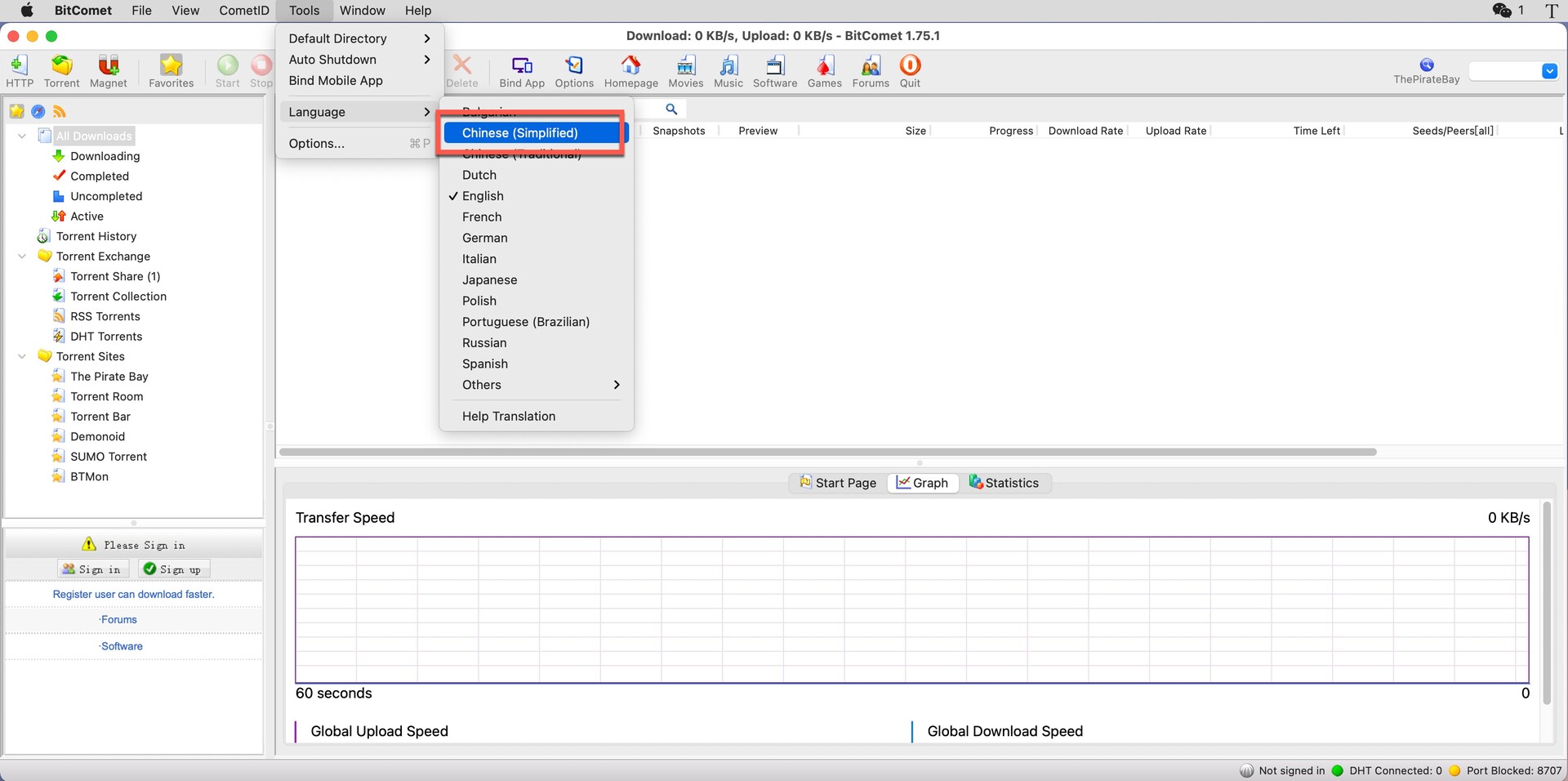The height and width of the screenshot is (781, 1568).
Task: Click the Please Sign in warning icon
Action: [x=89, y=544]
